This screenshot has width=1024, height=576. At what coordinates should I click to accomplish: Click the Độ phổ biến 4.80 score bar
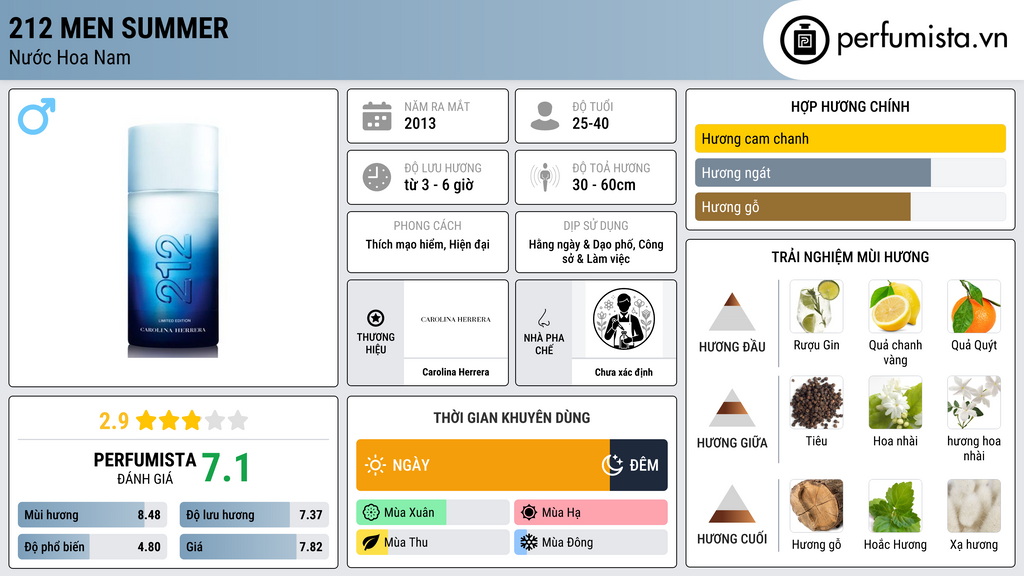(x=93, y=547)
